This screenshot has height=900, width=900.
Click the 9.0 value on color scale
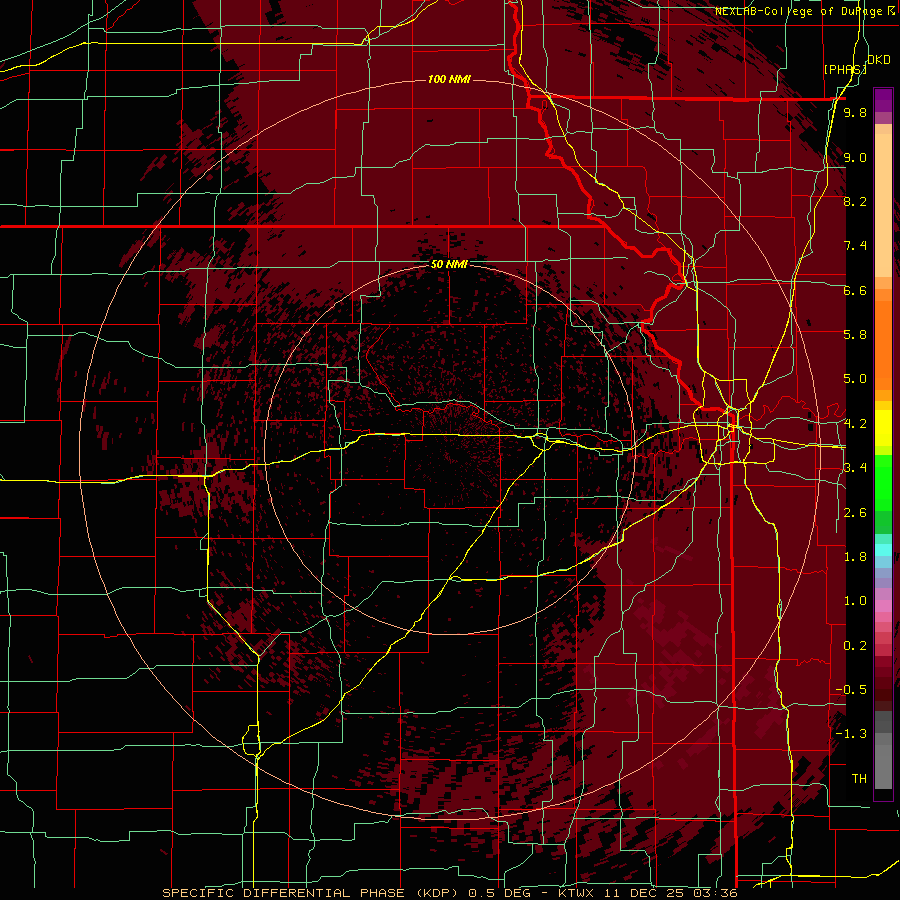(x=855, y=157)
